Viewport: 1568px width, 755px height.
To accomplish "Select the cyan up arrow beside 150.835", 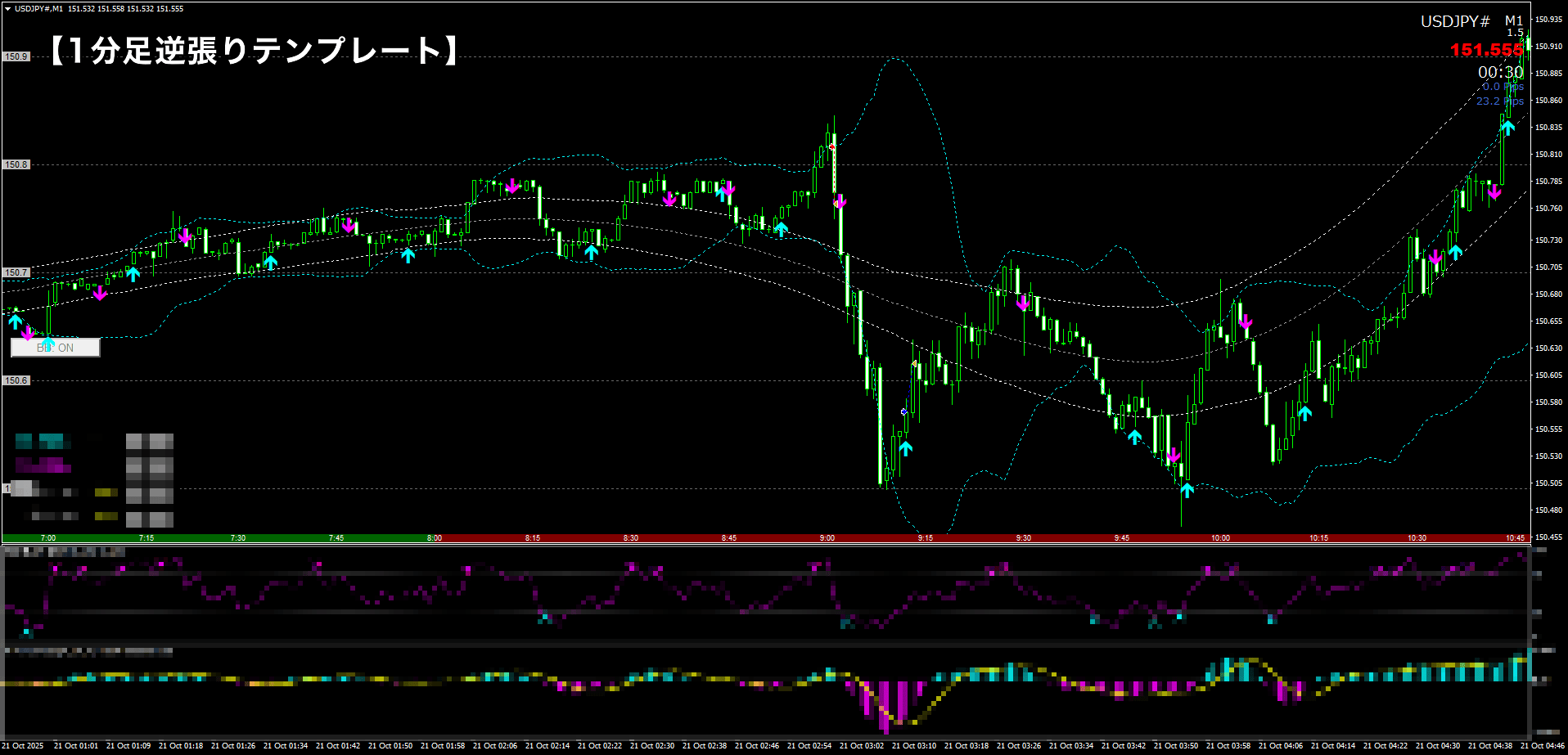I will click(1507, 128).
